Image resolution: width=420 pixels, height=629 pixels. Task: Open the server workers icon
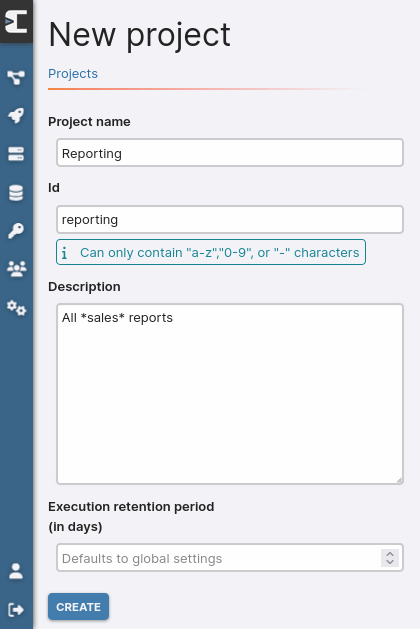pos(16,154)
